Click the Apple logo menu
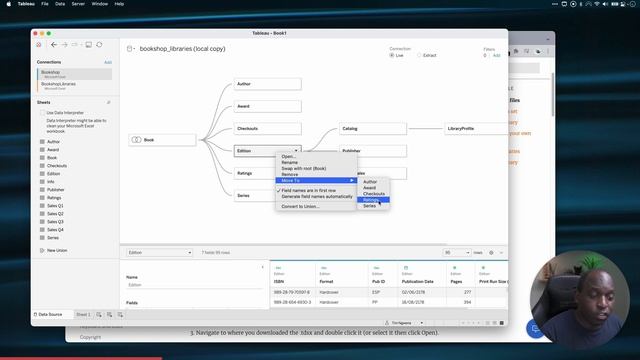 [x=9, y=4]
